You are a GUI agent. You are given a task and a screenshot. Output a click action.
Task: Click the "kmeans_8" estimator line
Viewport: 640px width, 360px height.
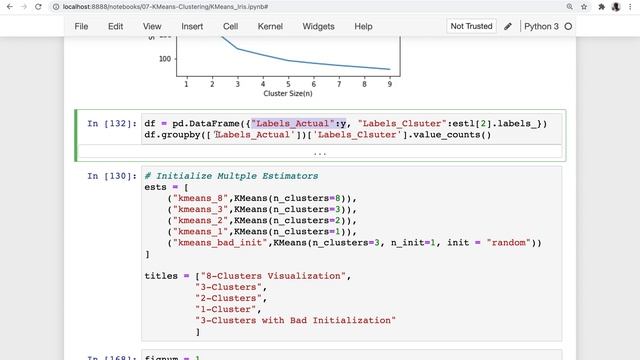pyautogui.click(x=262, y=198)
